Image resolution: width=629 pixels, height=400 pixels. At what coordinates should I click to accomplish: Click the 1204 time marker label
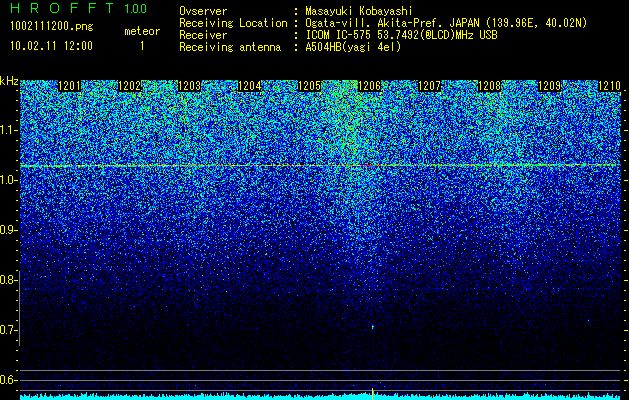point(250,86)
